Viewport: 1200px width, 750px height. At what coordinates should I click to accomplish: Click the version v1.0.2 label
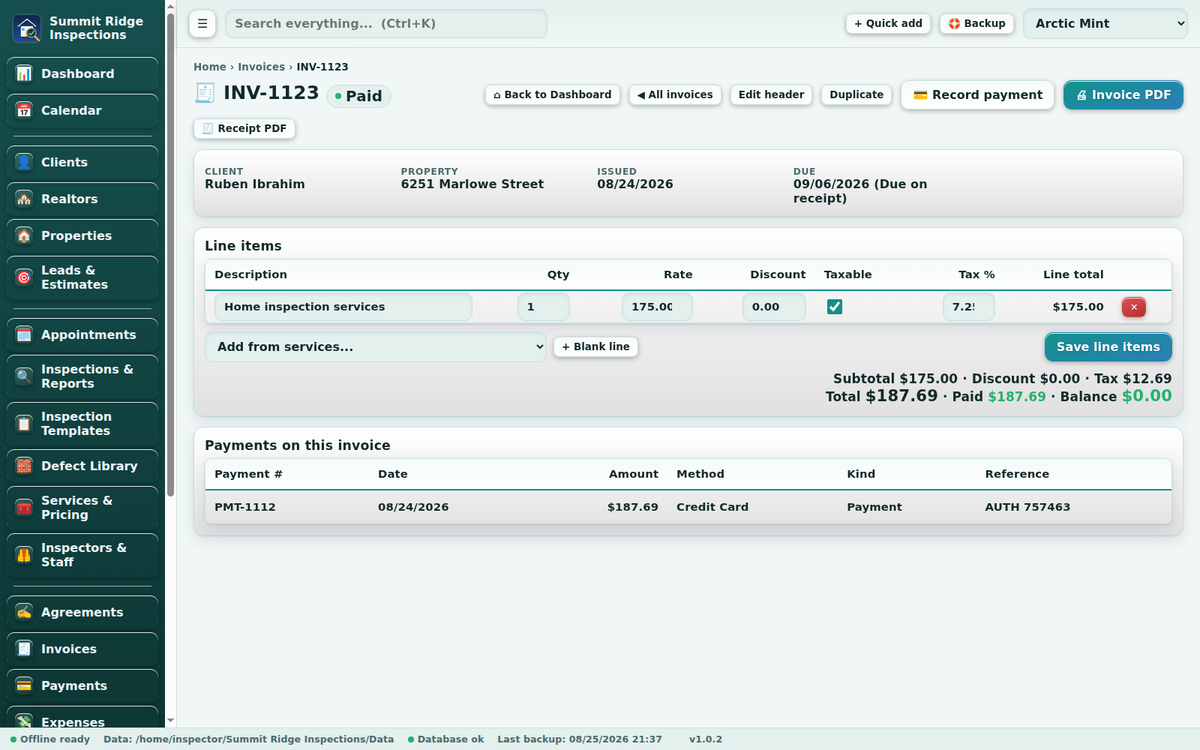[705, 739]
